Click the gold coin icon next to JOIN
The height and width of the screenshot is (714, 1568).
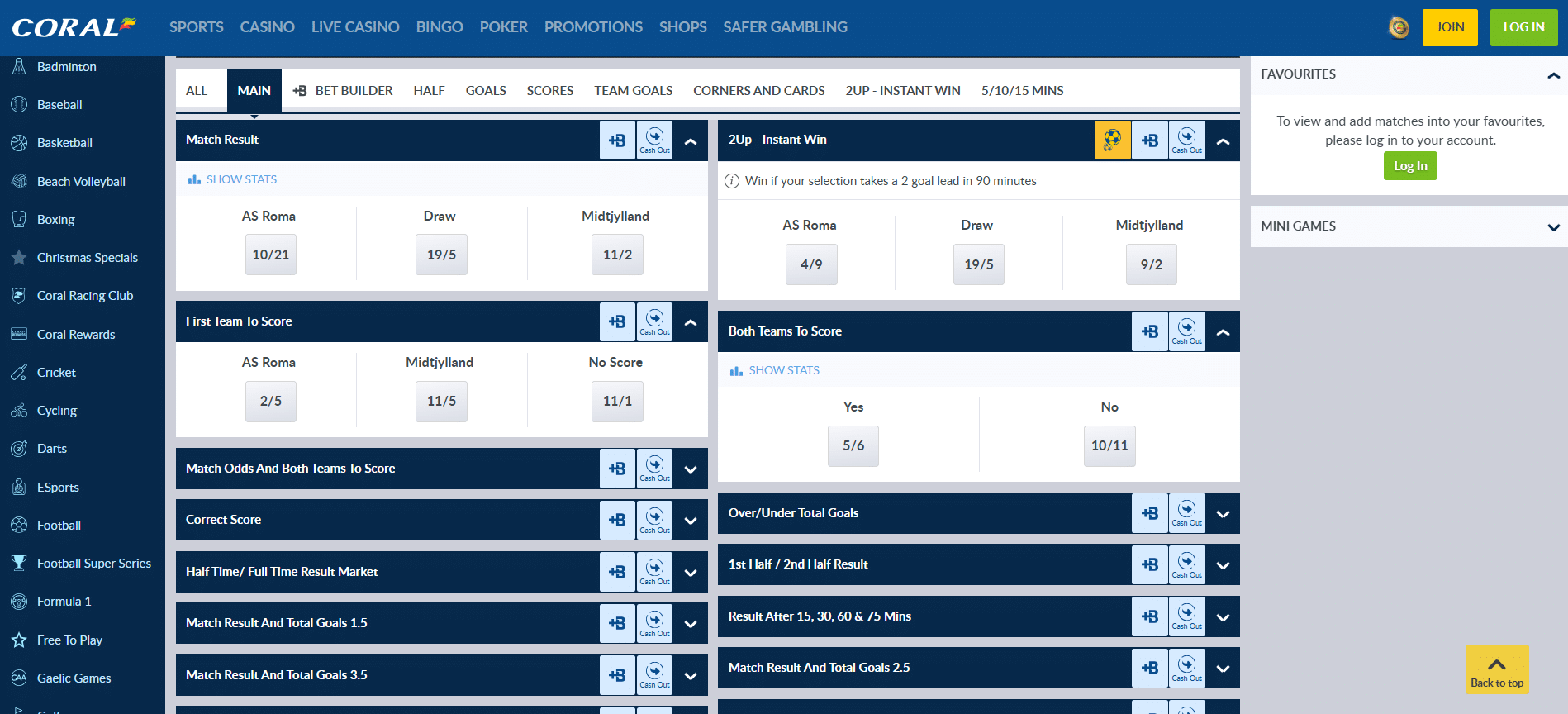[1399, 27]
